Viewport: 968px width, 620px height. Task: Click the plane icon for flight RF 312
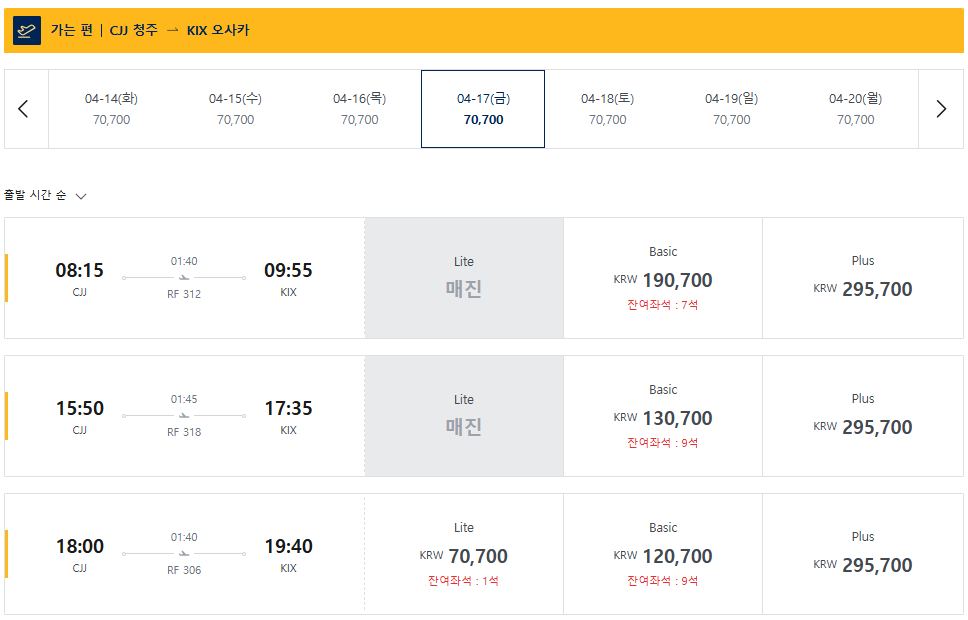(x=184, y=277)
